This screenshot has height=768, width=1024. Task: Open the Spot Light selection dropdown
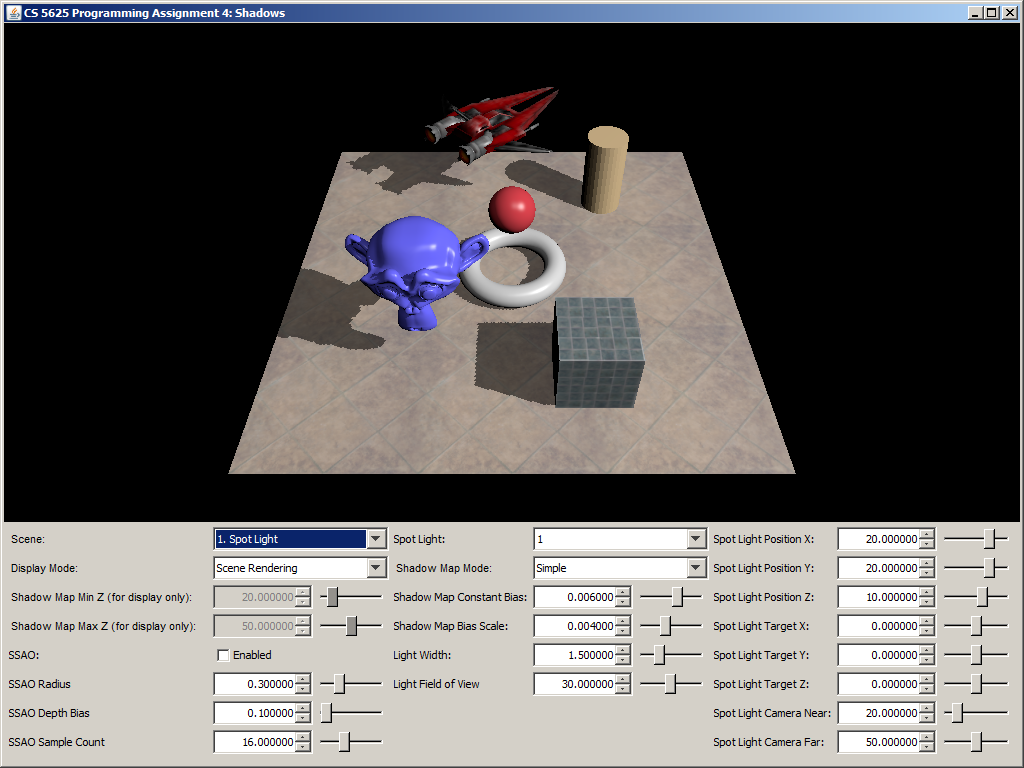(696, 539)
